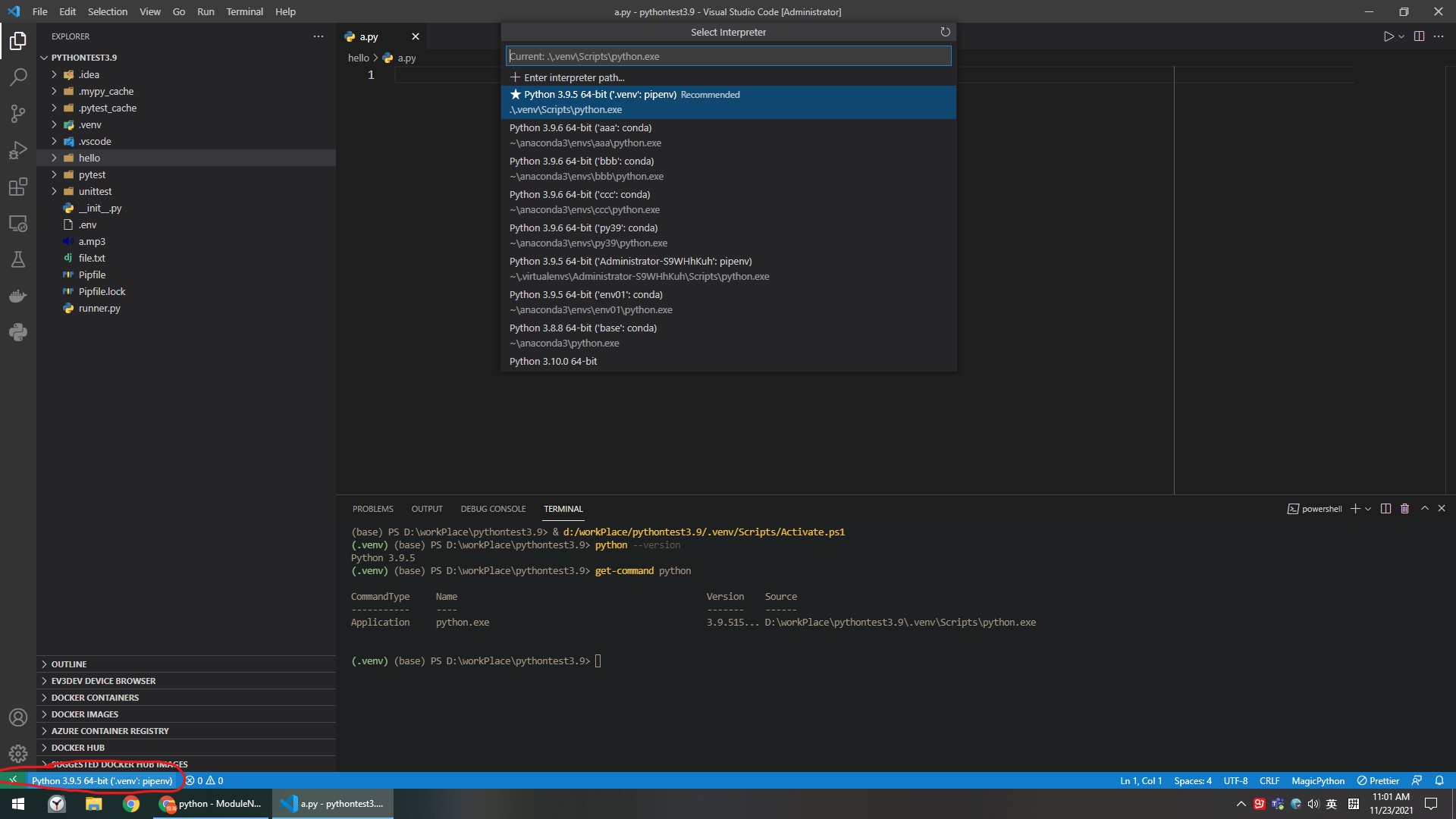Expand the AZURE CONTAINER REGISTRY section

(186, 731)
